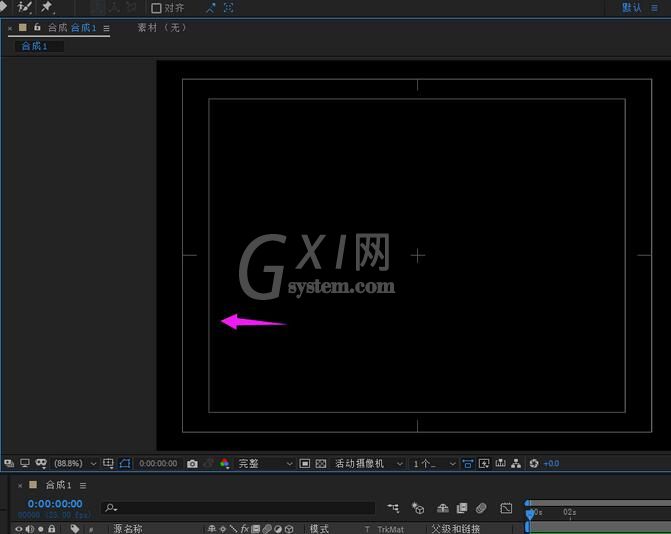The image size is (671, 534).
Task: Close the 合成1 composition viewer panel
Action: pos(10,28)
